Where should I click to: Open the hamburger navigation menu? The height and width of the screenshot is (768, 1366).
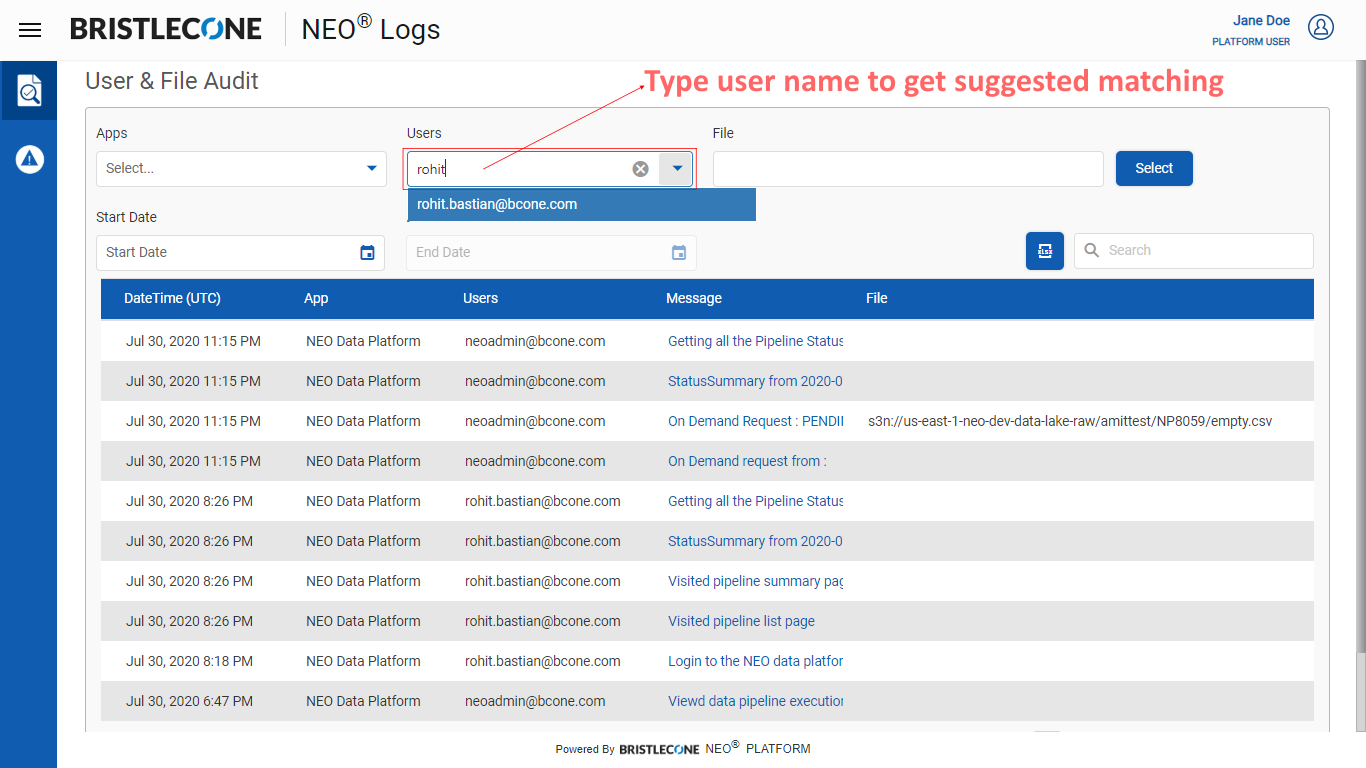(30, 30)
